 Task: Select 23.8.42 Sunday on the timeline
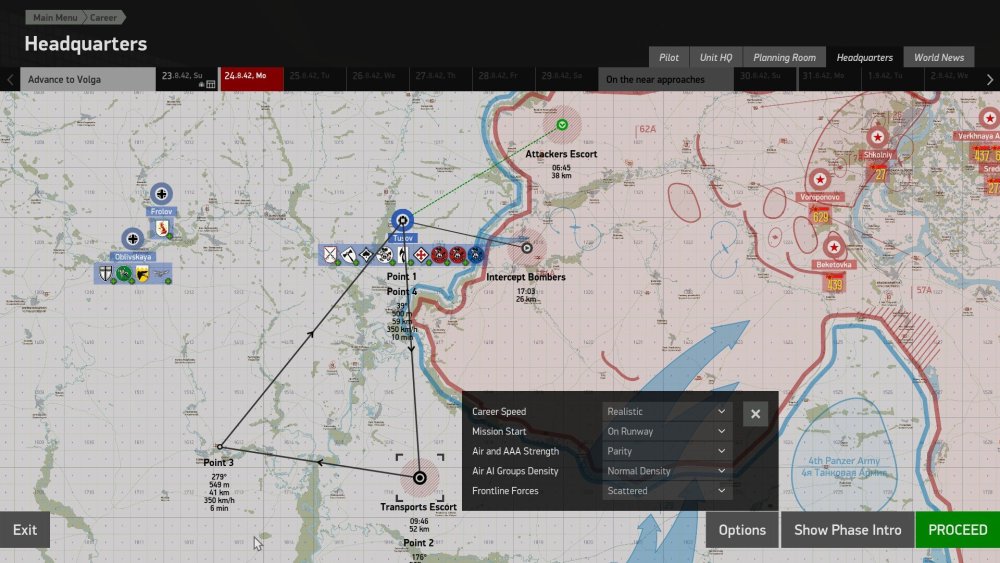click(187, 76)
